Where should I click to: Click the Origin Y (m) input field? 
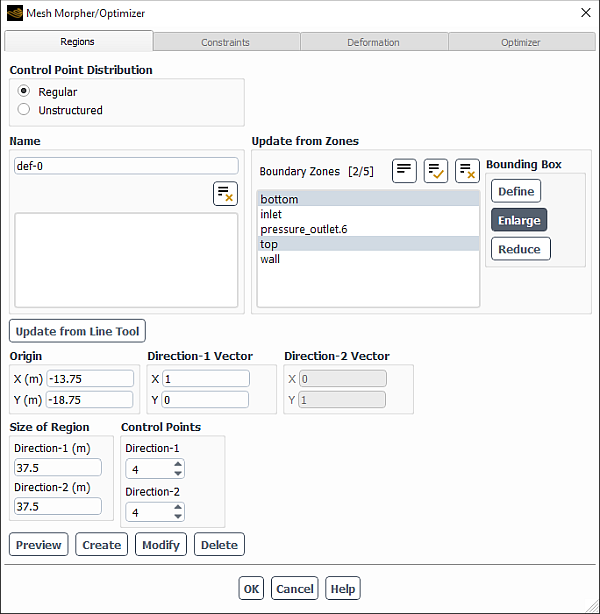click(89, 400)
